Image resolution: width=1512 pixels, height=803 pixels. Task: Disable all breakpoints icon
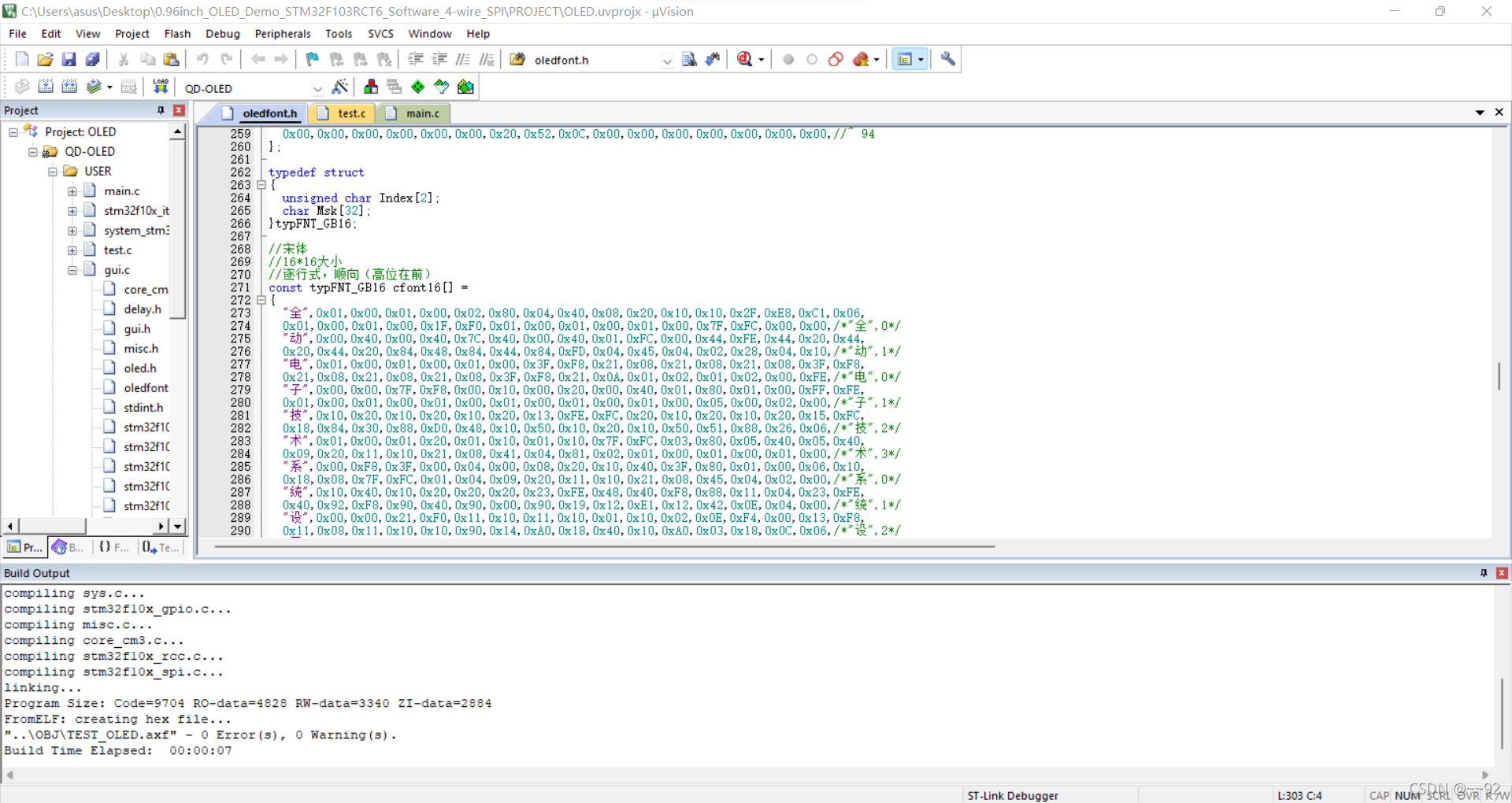click(836, 59)
